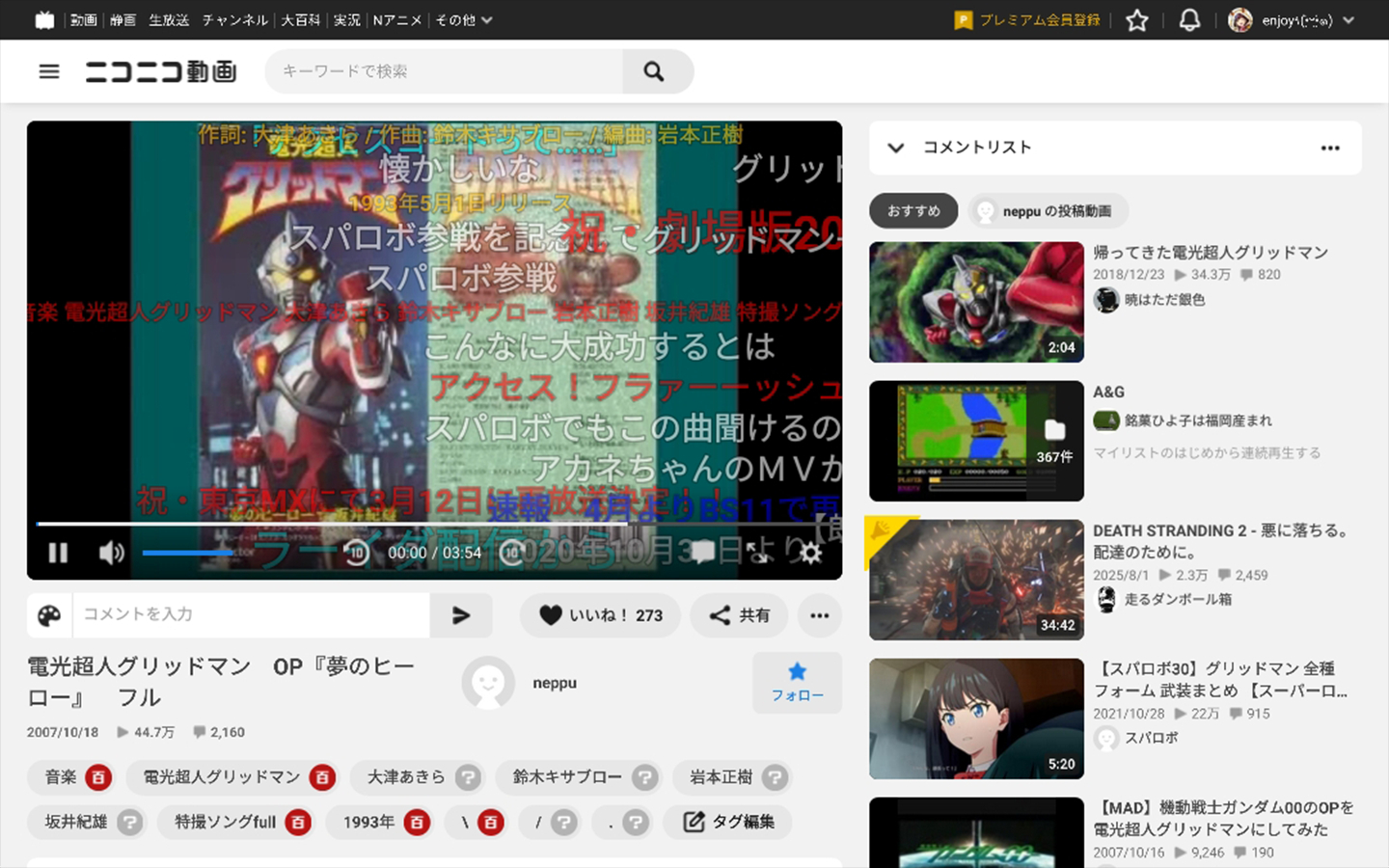Screen dimensions: 1389x868
Task: Open dictionary icon on 電光超人グリッドマン tag
Action: [322, 777]
